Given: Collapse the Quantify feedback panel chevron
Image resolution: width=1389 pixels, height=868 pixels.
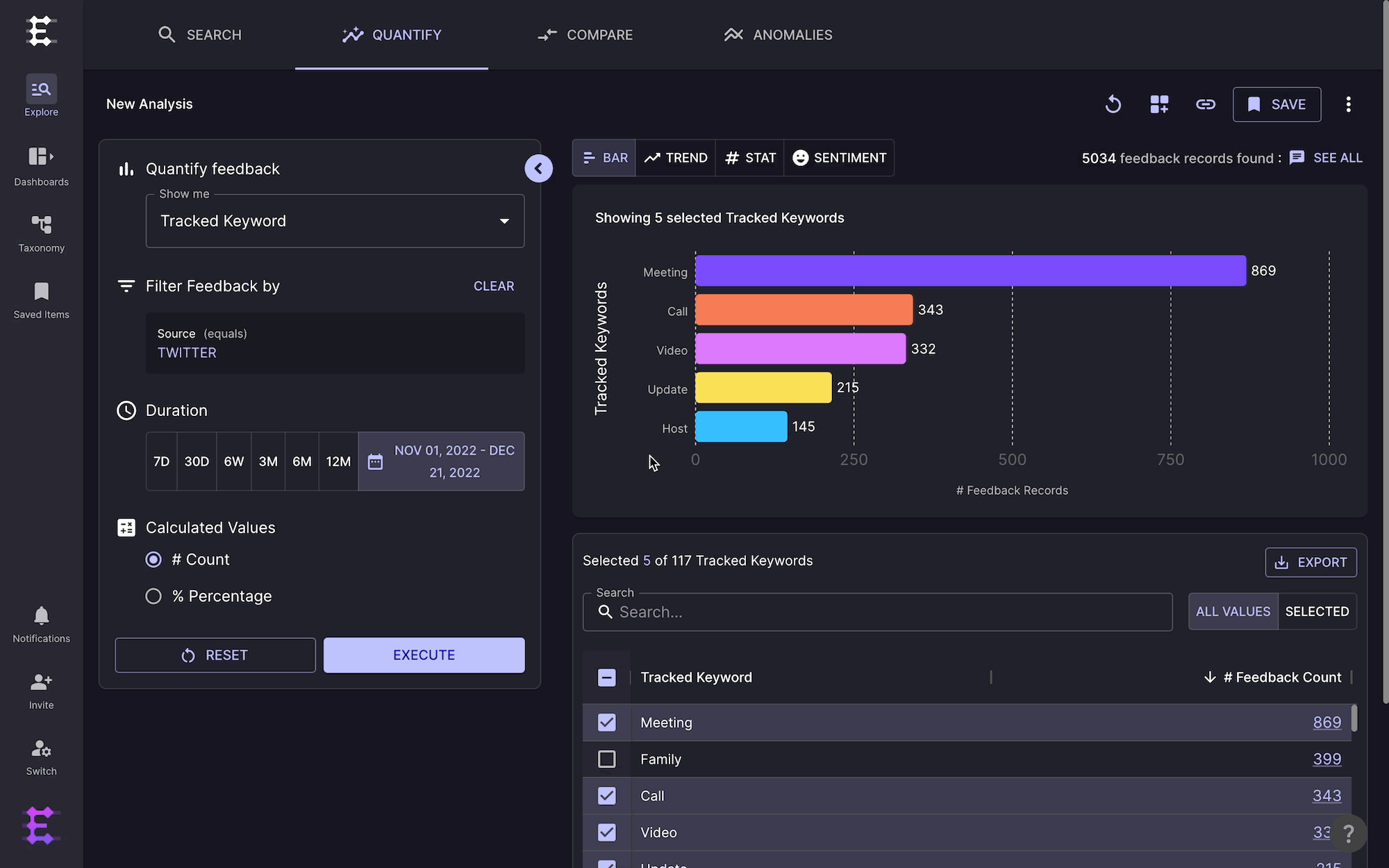Looking at the screenshot, I should [x=538, y=168].
